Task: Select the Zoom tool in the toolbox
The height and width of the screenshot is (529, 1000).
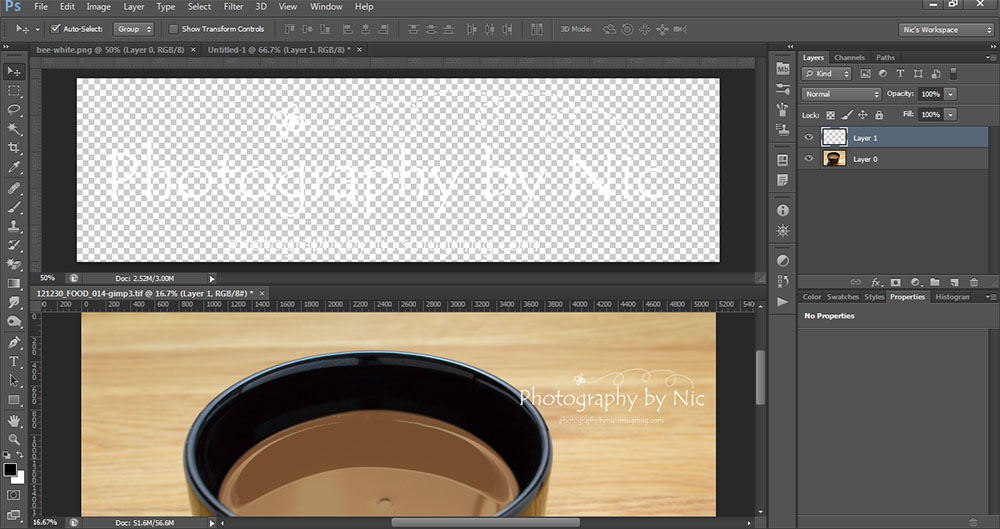Action: click(x=14, y=439)
